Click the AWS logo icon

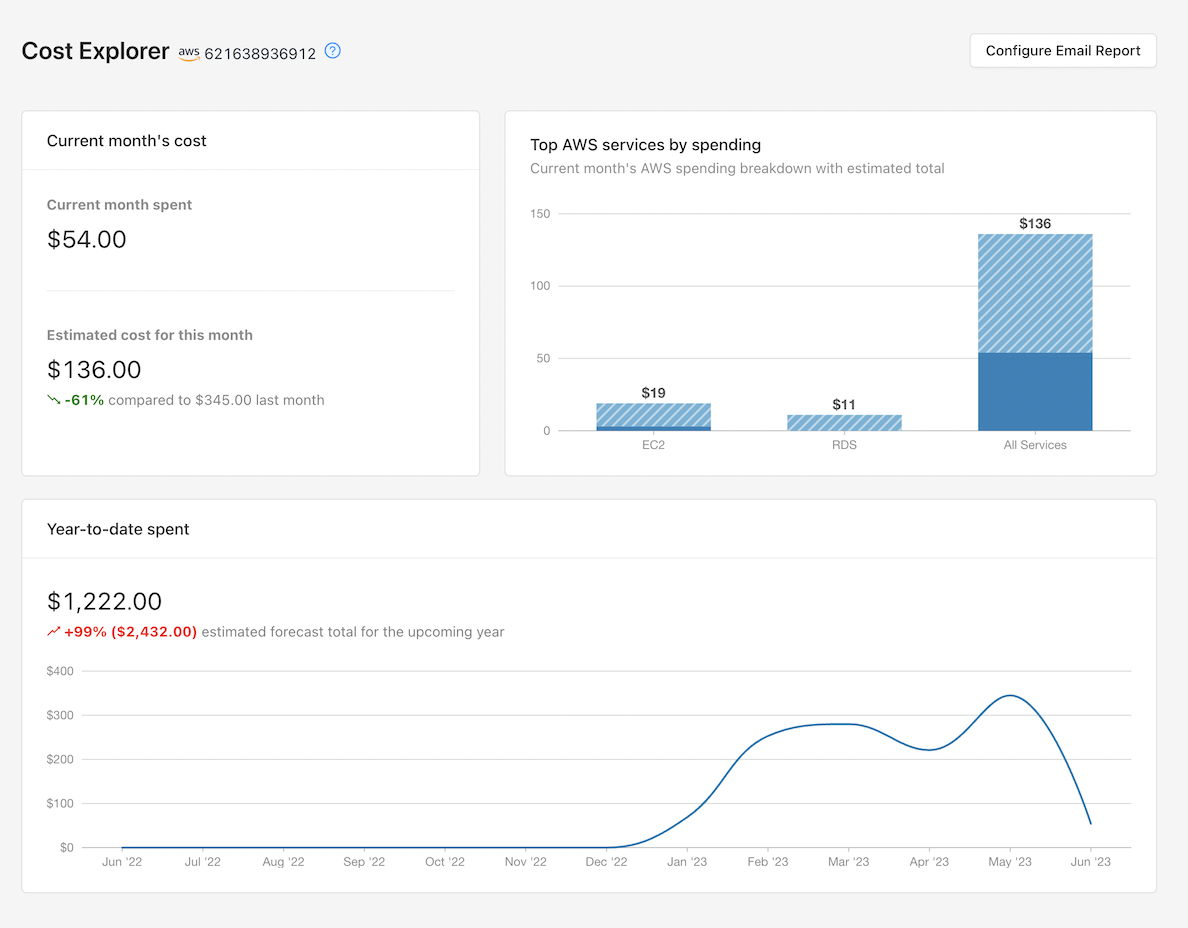click(189, 53)
